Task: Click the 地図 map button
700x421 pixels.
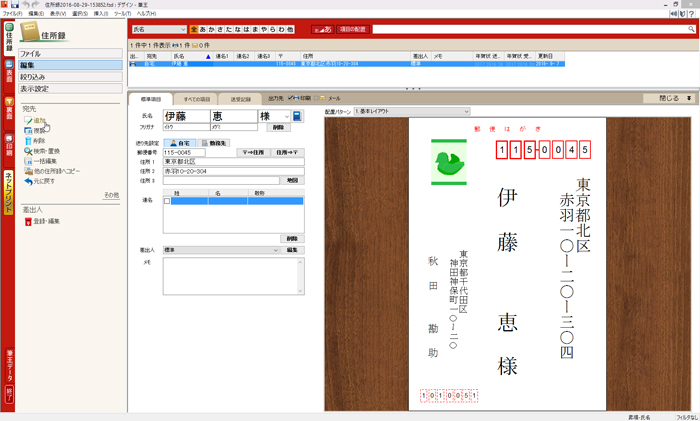Action: pos(292,180)
